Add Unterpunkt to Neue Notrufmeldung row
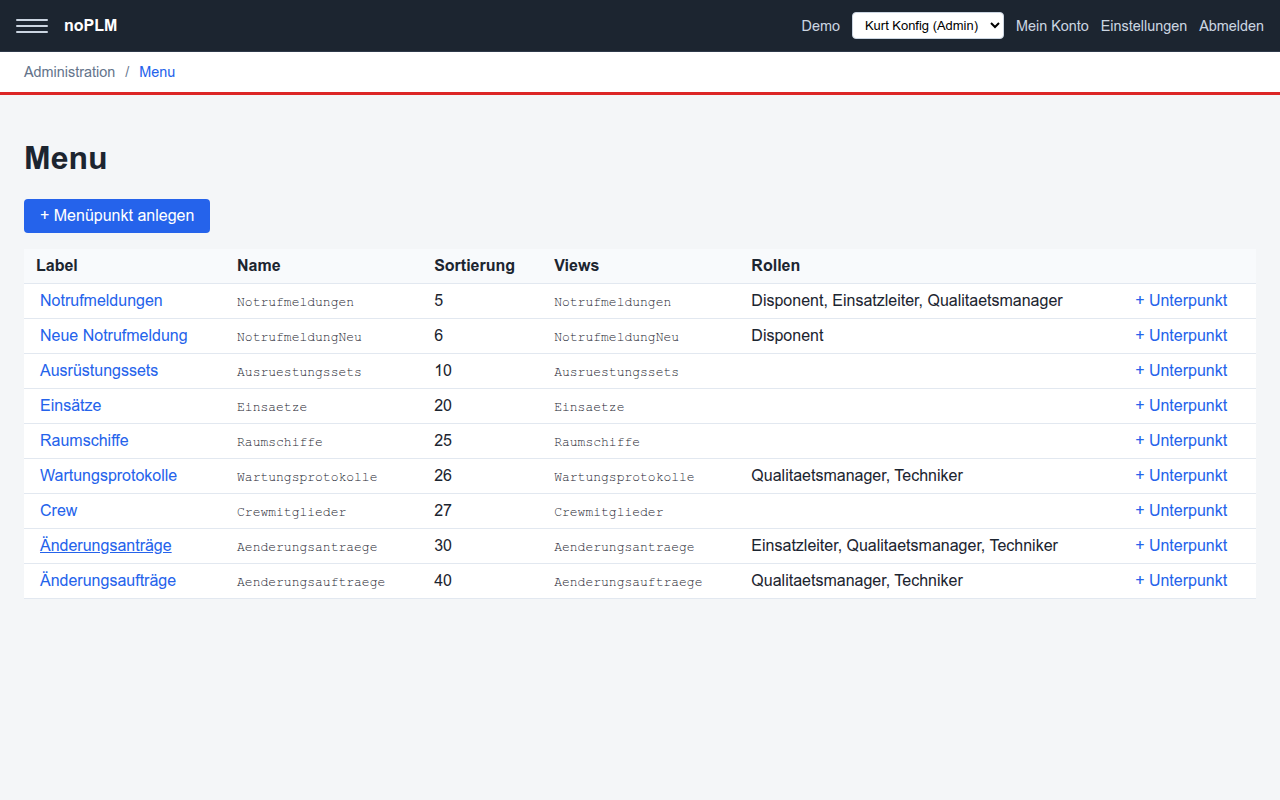The image size is (1280, 800). tap(1181, 335)
